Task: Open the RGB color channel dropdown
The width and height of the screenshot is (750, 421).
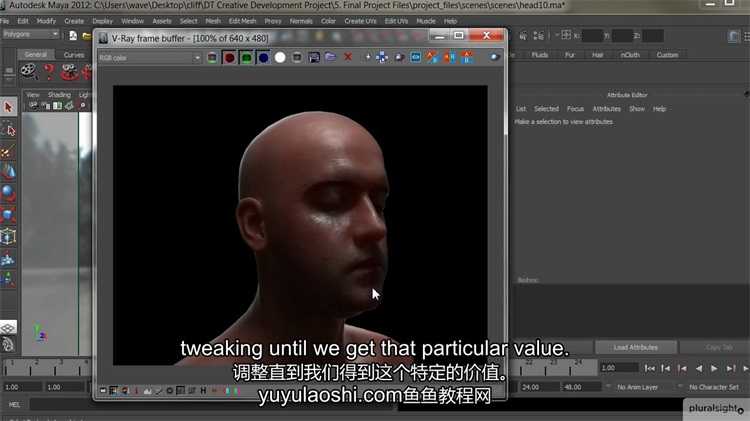Action: 150,58
